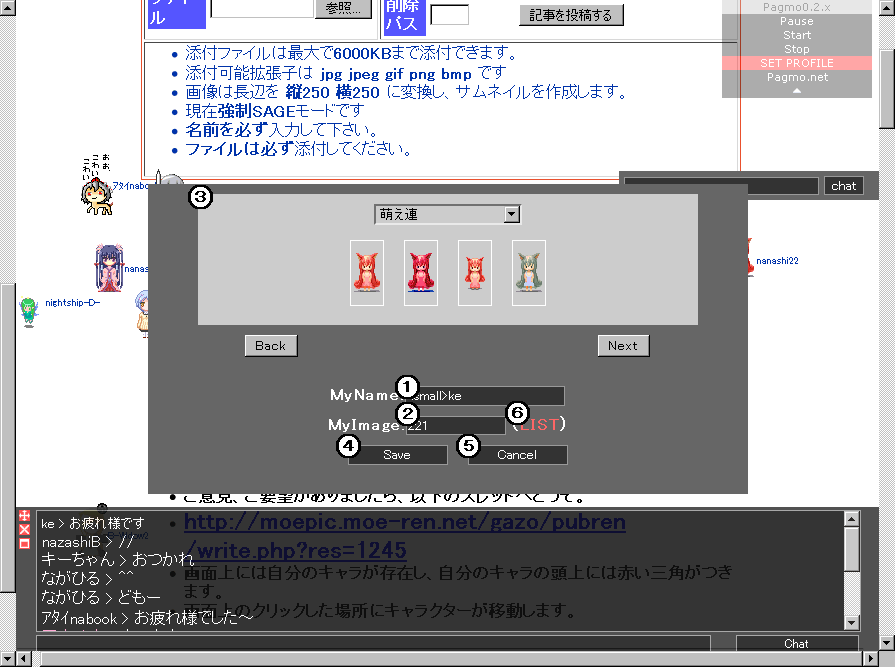Click chat line 'ke > お疲れ様です'
The width and height of the screenshot is (895, 667).
pos(92,523)
